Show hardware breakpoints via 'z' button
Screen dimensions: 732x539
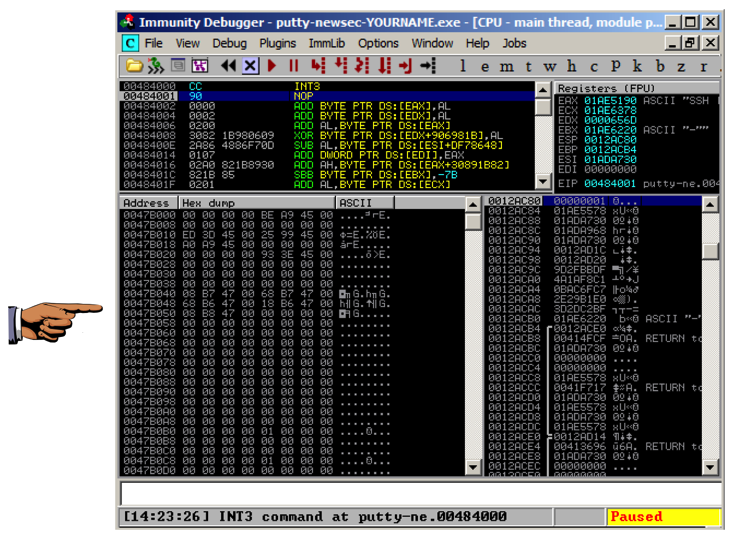pyautogui.click(x=681, y=67)
